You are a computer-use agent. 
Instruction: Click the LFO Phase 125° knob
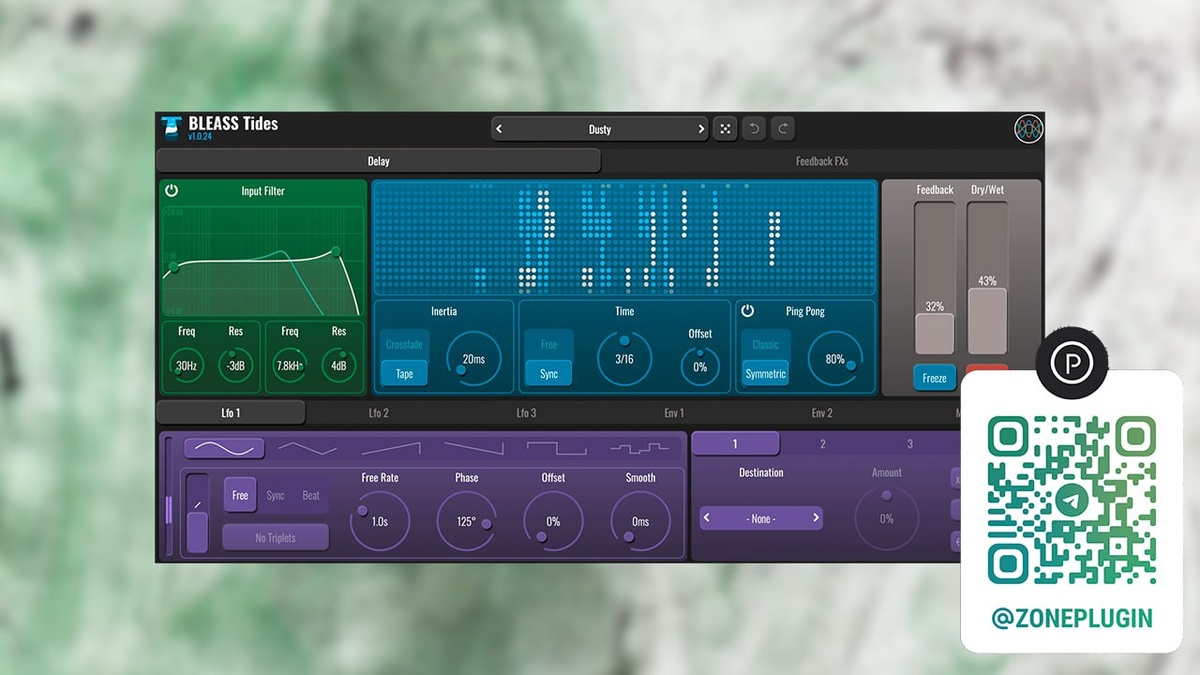[467, 521]
